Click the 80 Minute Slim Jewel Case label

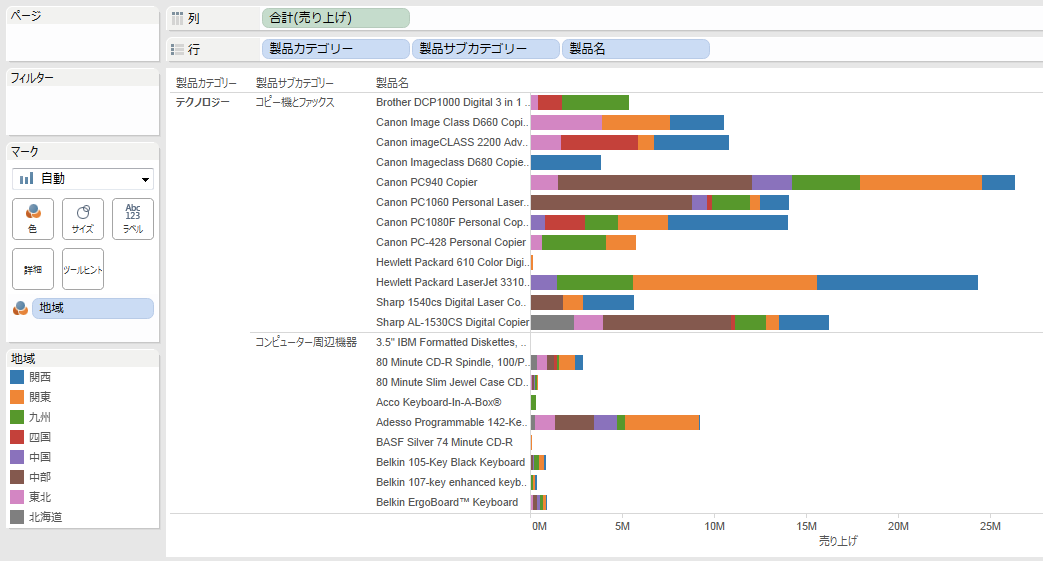coord(452,382)
